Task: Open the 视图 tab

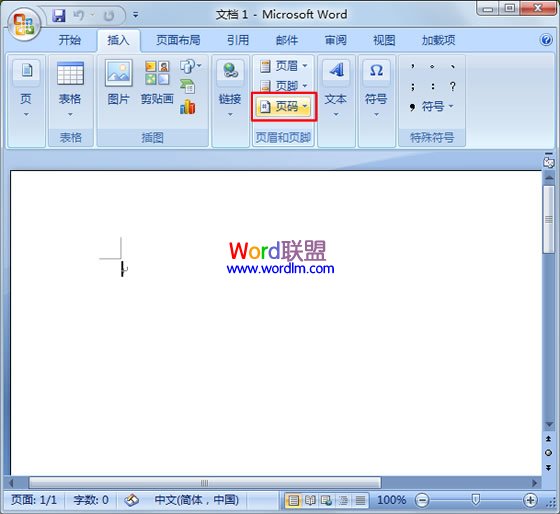Action: tap(384, 40)
